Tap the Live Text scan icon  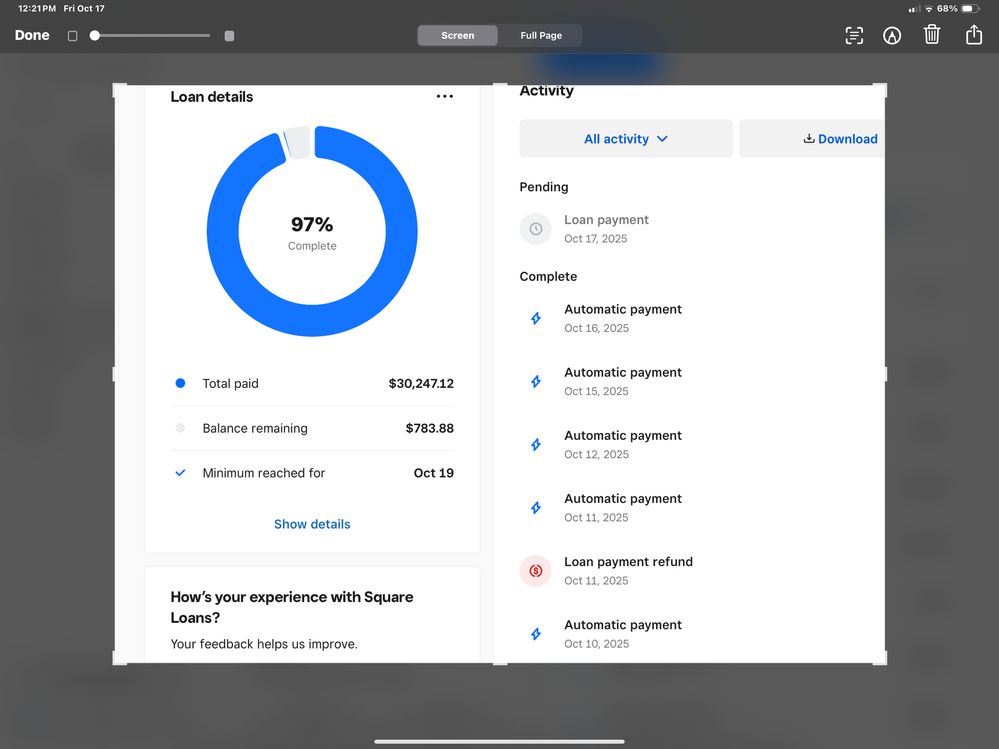[x=854, y=36]
